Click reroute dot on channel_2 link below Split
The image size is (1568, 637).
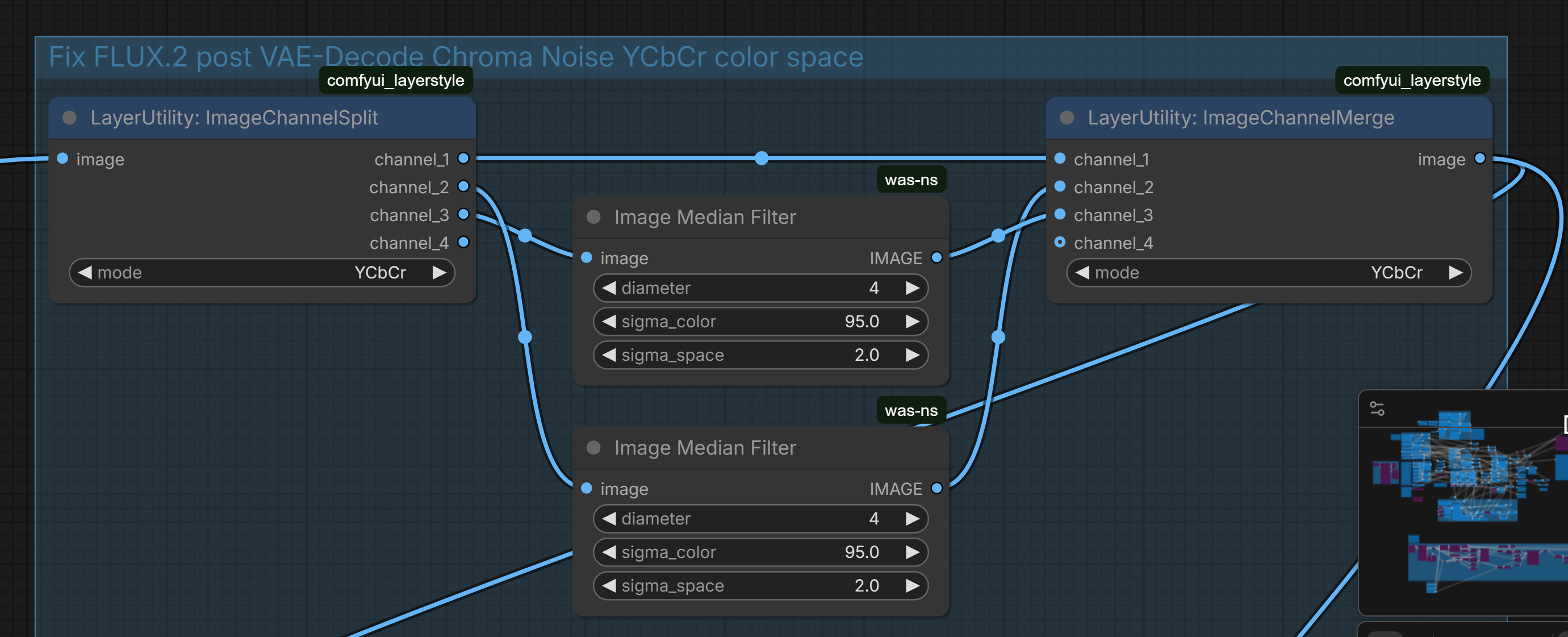coord(525,337)
